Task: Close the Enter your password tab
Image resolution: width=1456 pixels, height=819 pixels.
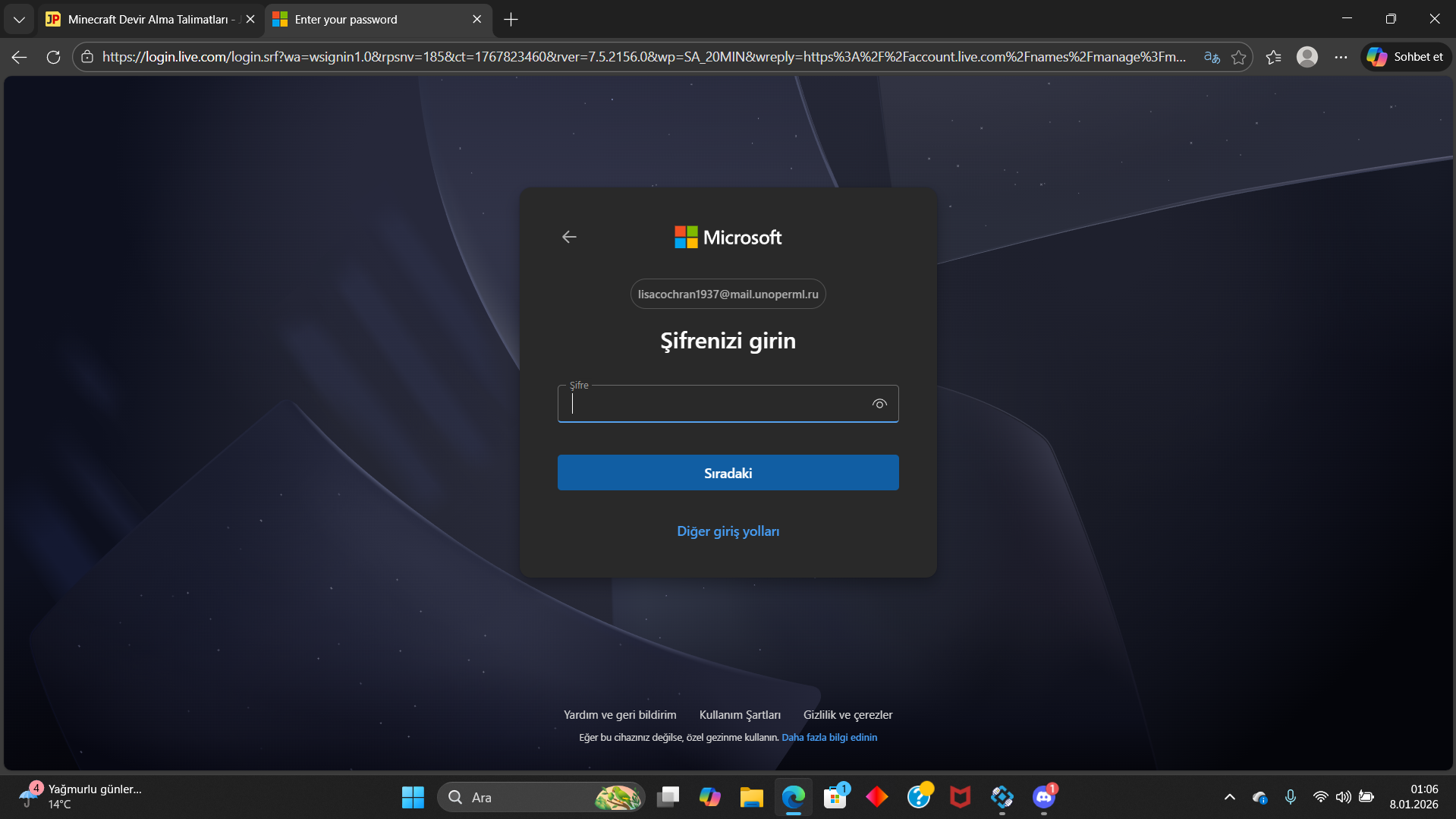Action: pyautogui.click(x=476, y=20)
